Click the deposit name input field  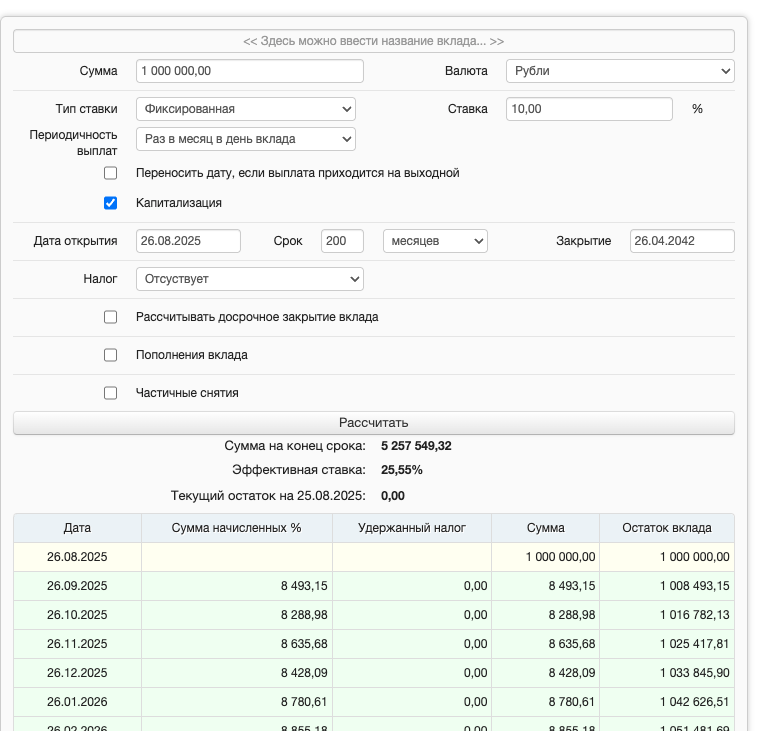(x=374, y=41)
